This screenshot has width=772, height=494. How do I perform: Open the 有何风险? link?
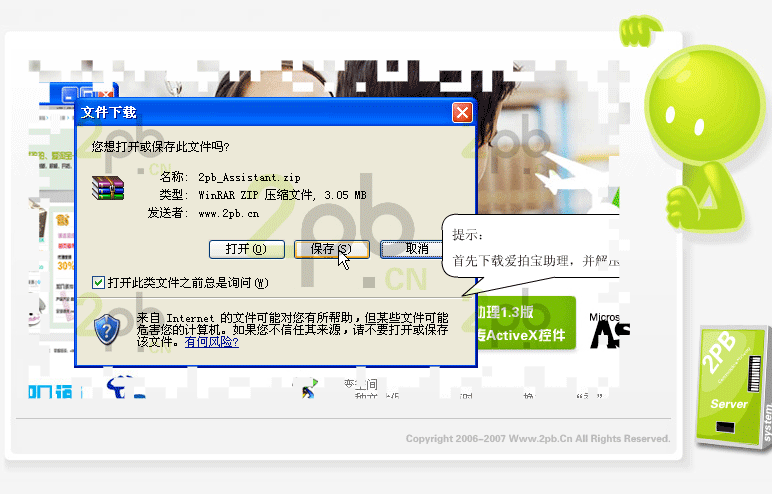[x=212, y=341]
